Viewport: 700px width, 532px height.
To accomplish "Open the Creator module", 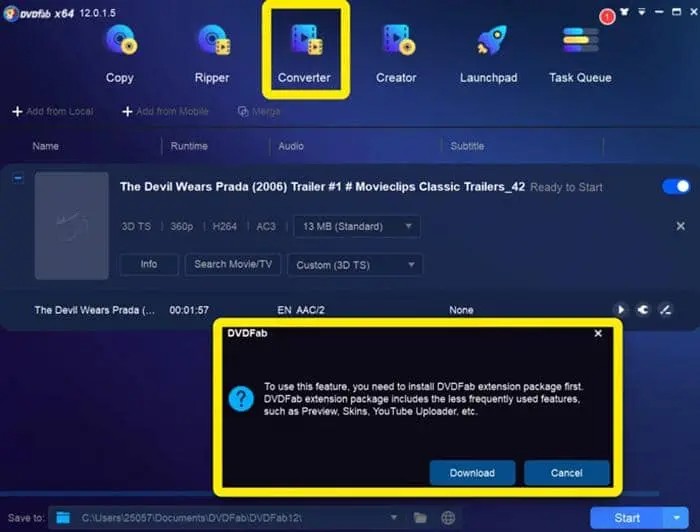I will [396, 54].
